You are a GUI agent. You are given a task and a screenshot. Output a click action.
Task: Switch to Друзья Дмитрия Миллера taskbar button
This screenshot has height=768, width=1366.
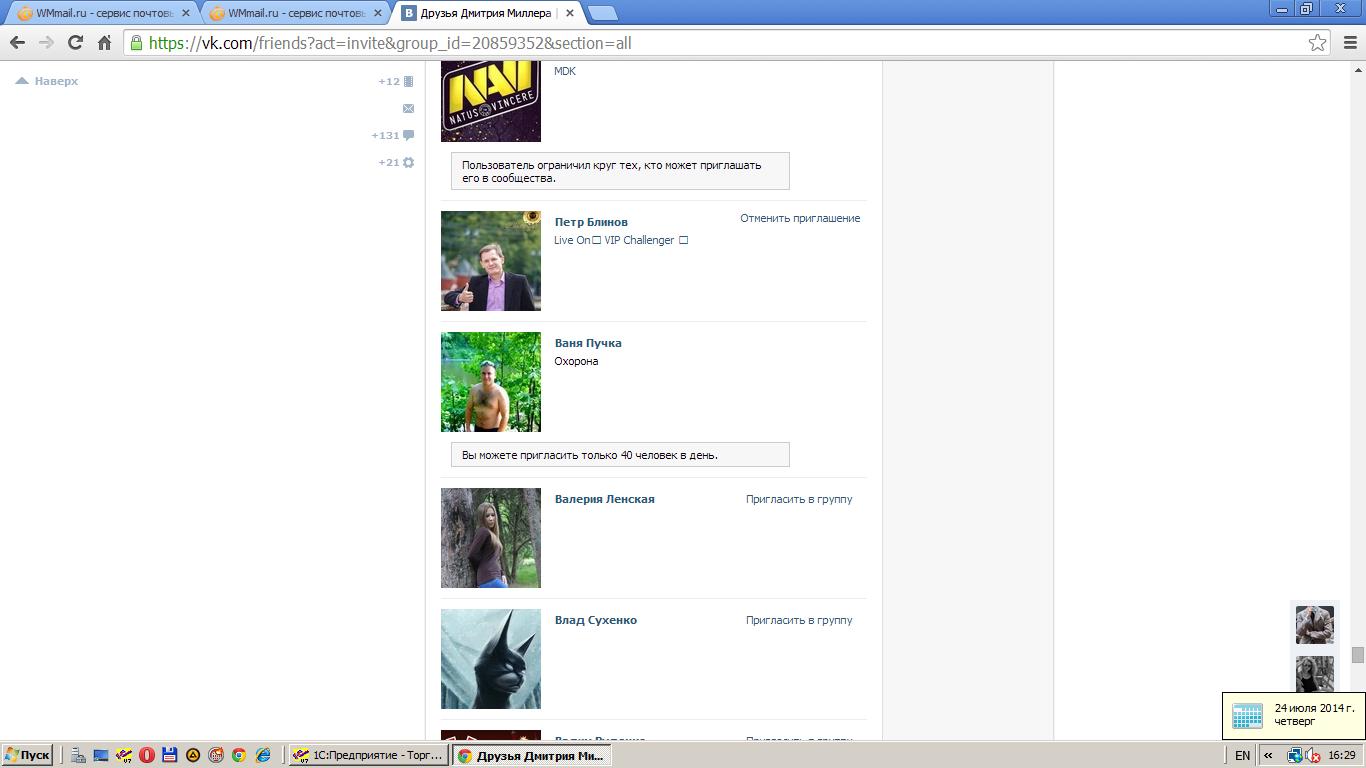[x=531, y=755]
